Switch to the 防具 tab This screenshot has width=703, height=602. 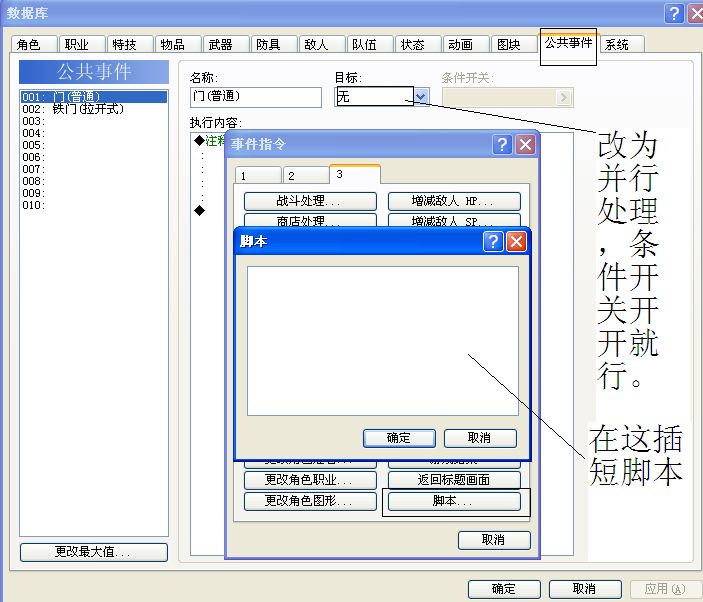pyautogui.click(x=274, y=44)
